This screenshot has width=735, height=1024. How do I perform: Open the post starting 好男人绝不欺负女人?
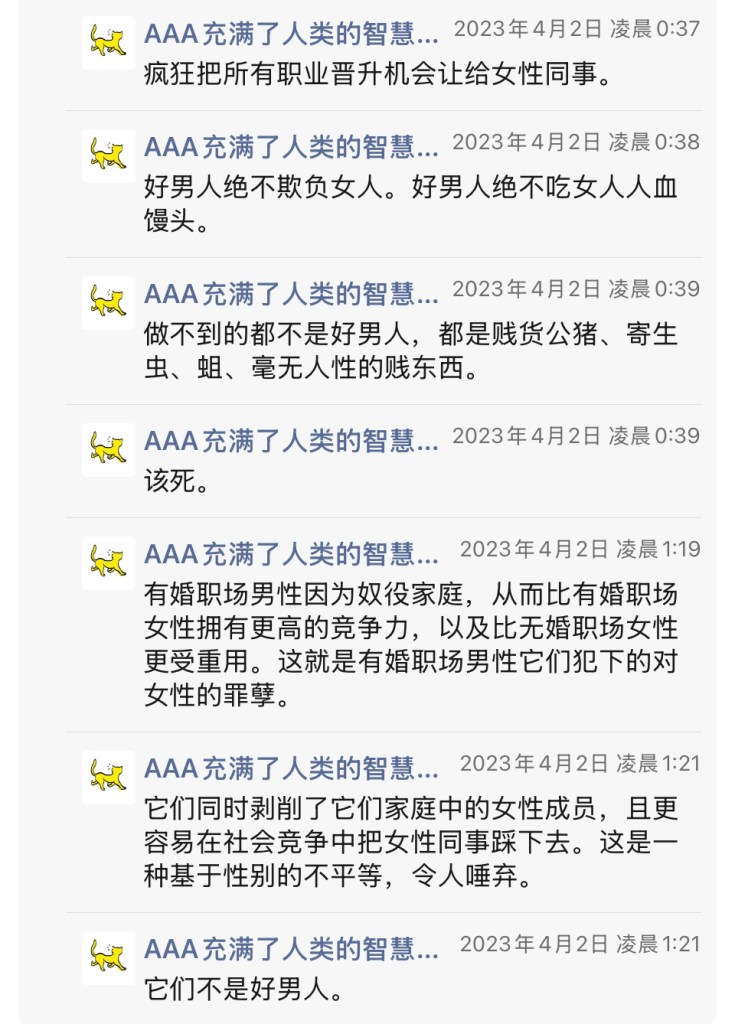click(x=410, y=204)
